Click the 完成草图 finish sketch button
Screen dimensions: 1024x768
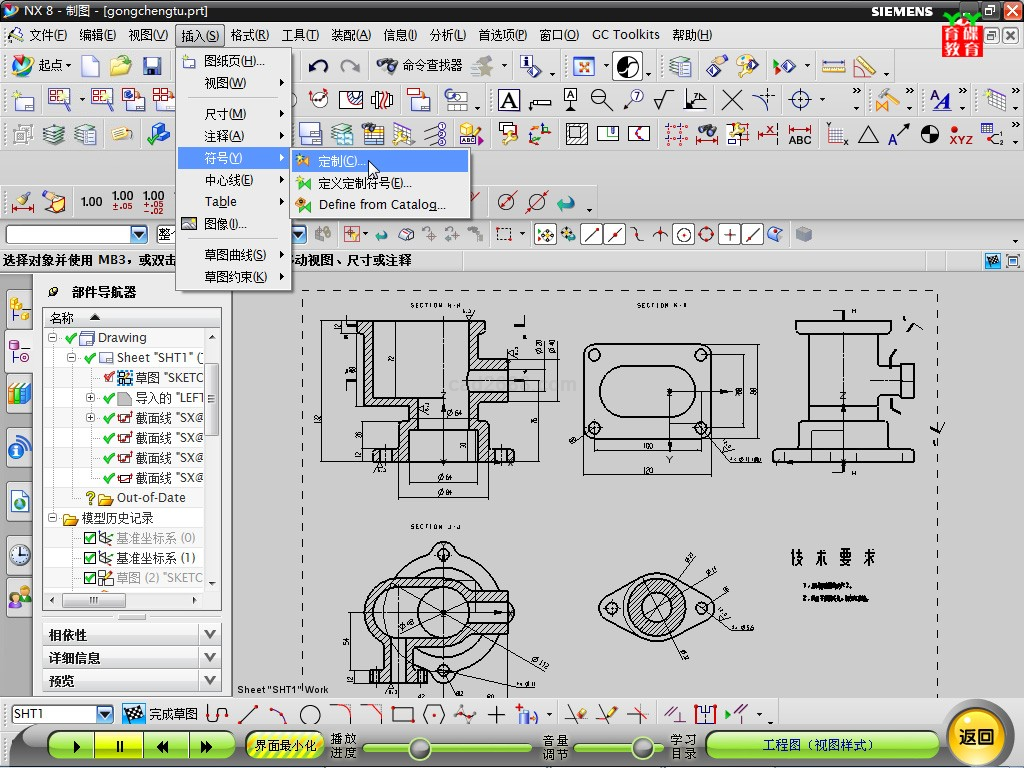[160, 714]
